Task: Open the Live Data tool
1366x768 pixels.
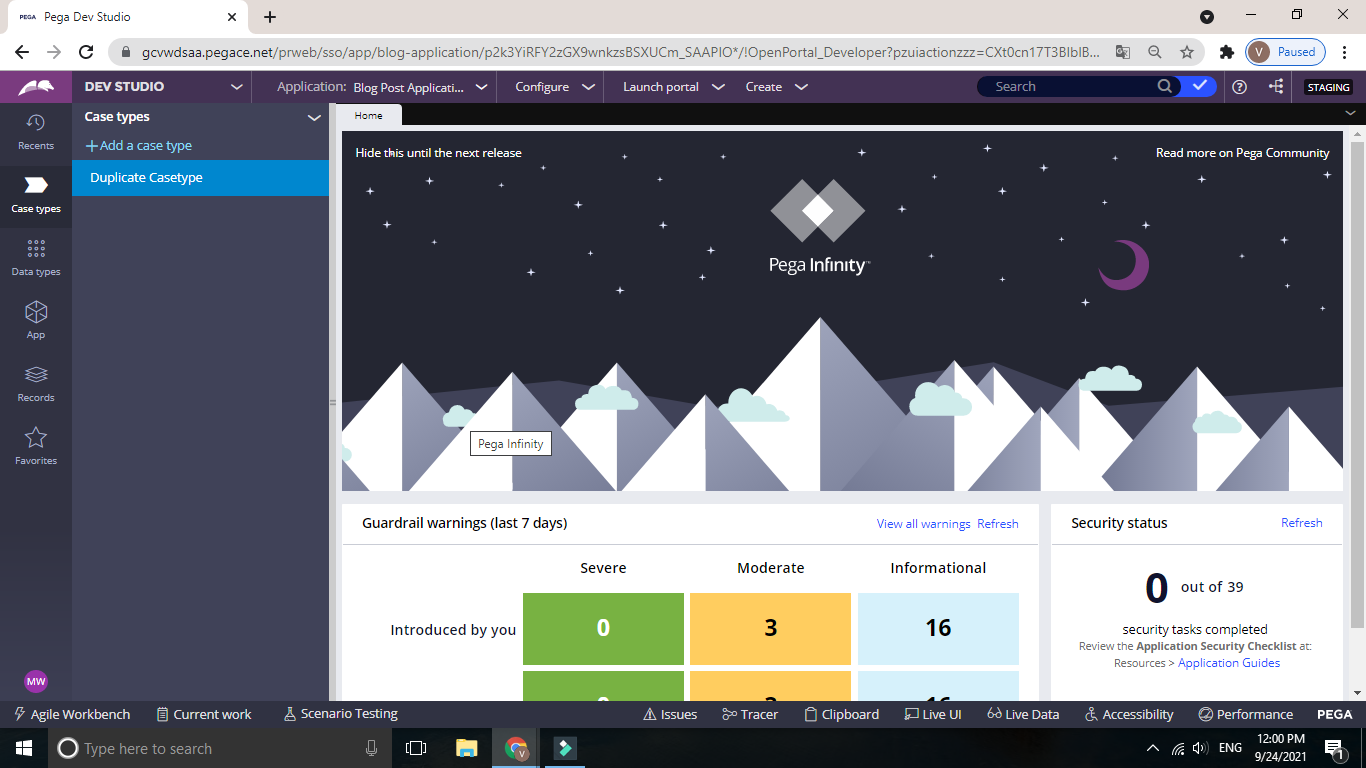Action: (1023, 714)
